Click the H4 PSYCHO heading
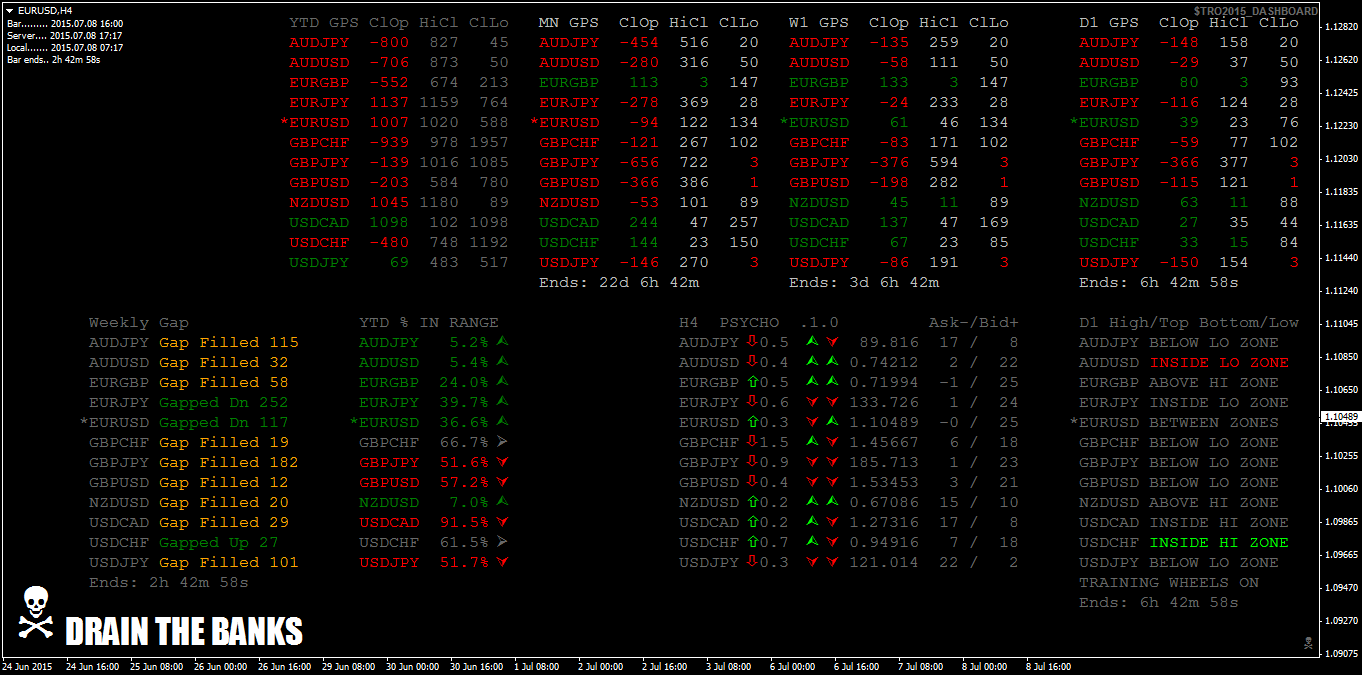Viewport: 1362px width, 675px height. (729, 322)
